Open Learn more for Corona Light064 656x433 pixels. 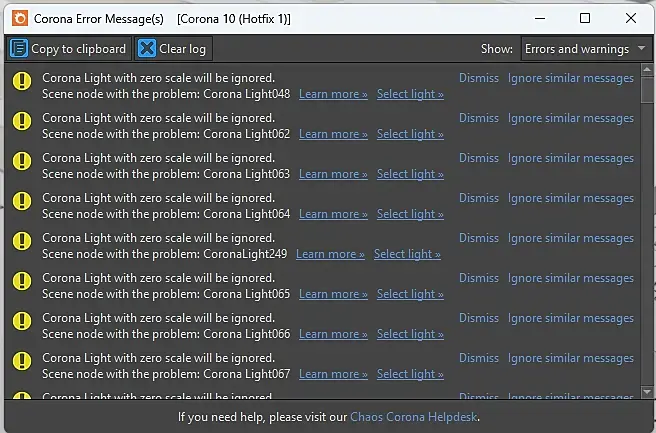[333, 214]
